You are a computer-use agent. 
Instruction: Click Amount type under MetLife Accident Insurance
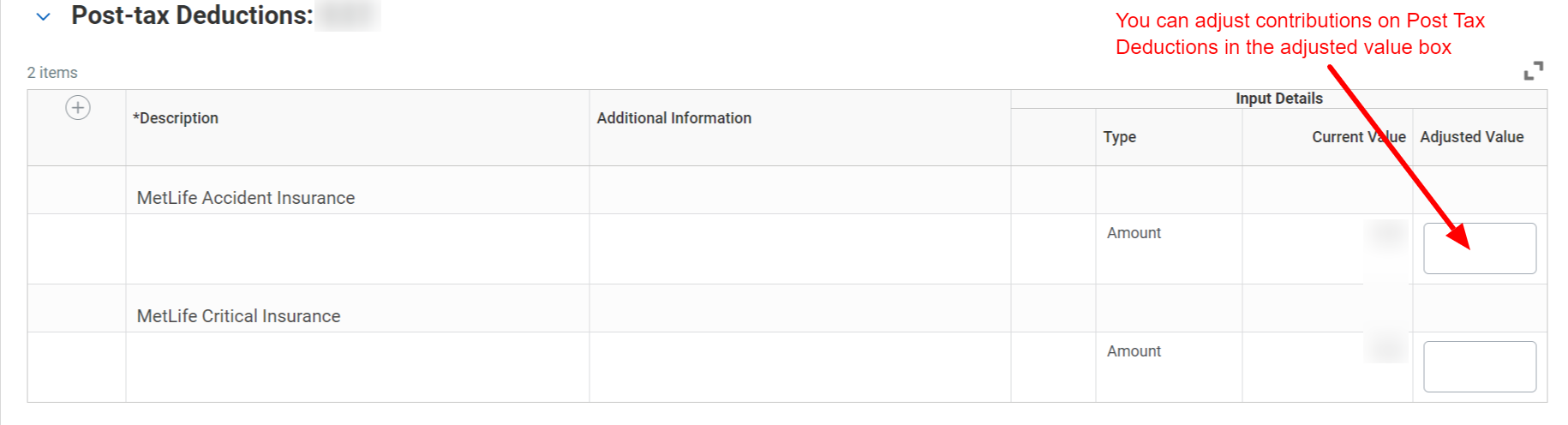click(x=1134, y=233)
